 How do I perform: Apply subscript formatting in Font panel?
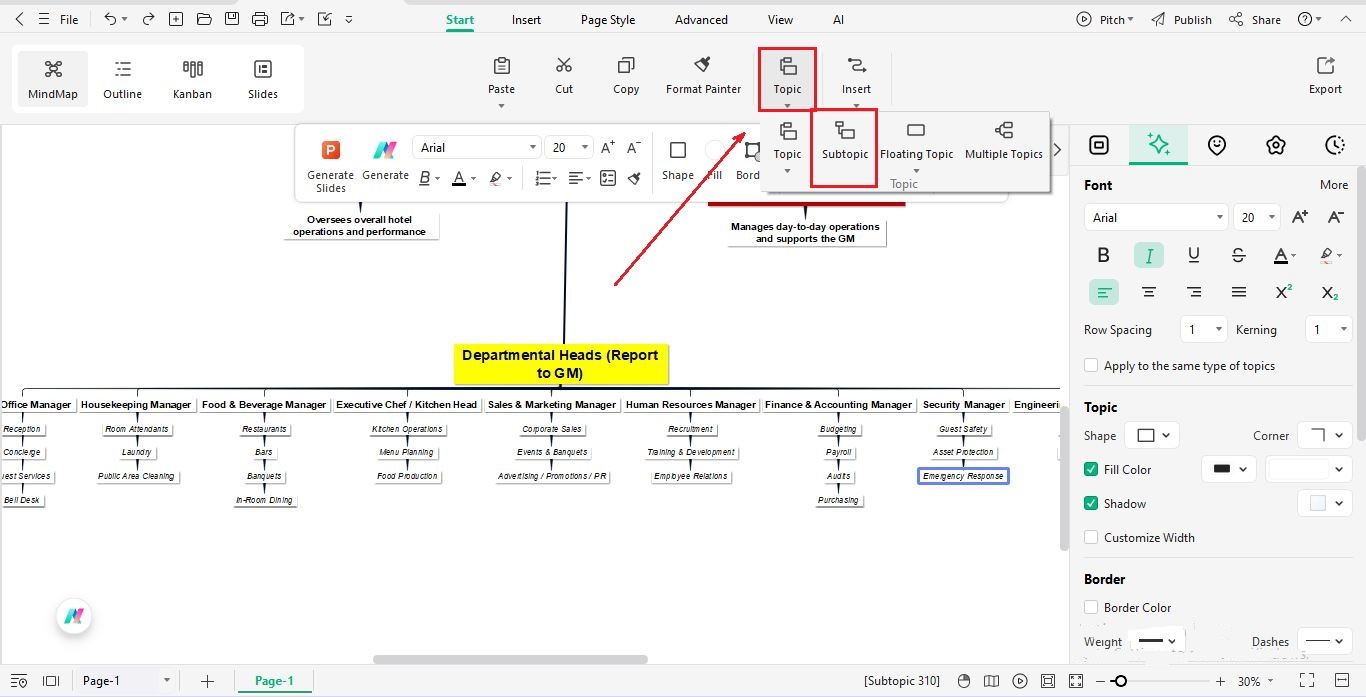click(1329, 292)
